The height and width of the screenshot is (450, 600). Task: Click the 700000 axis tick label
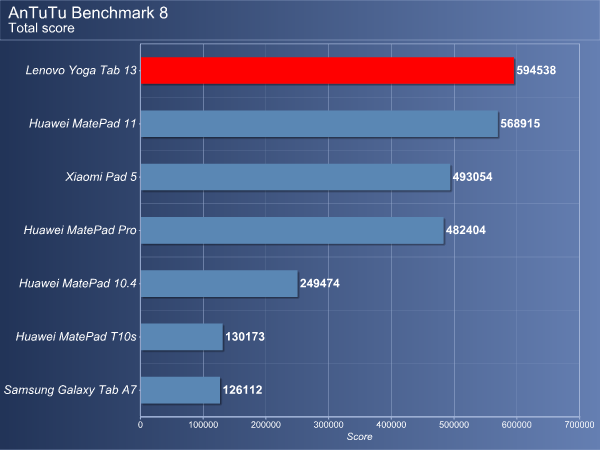click(x=579, y=425)
